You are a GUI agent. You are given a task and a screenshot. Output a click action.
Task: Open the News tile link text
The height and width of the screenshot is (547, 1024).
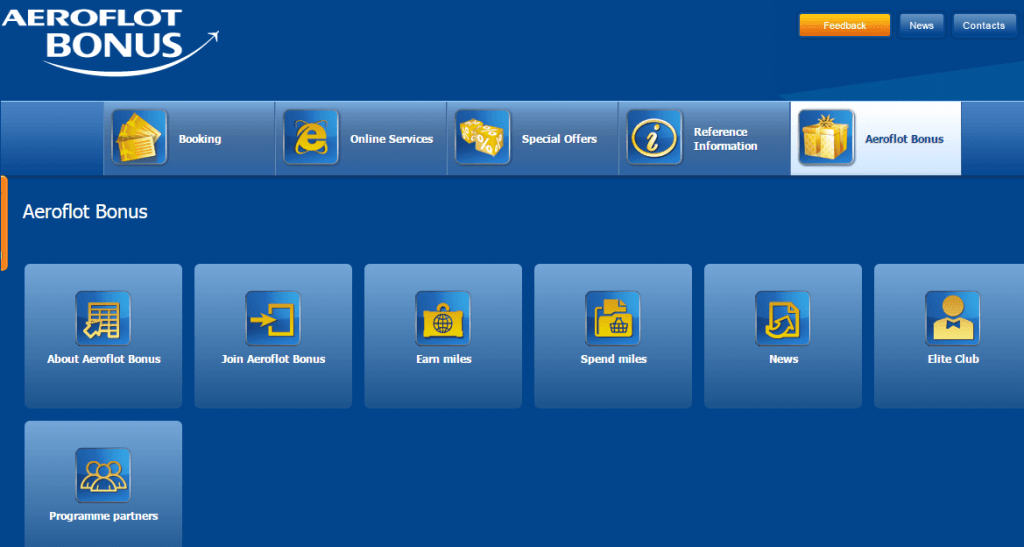[x=783, y=359]
